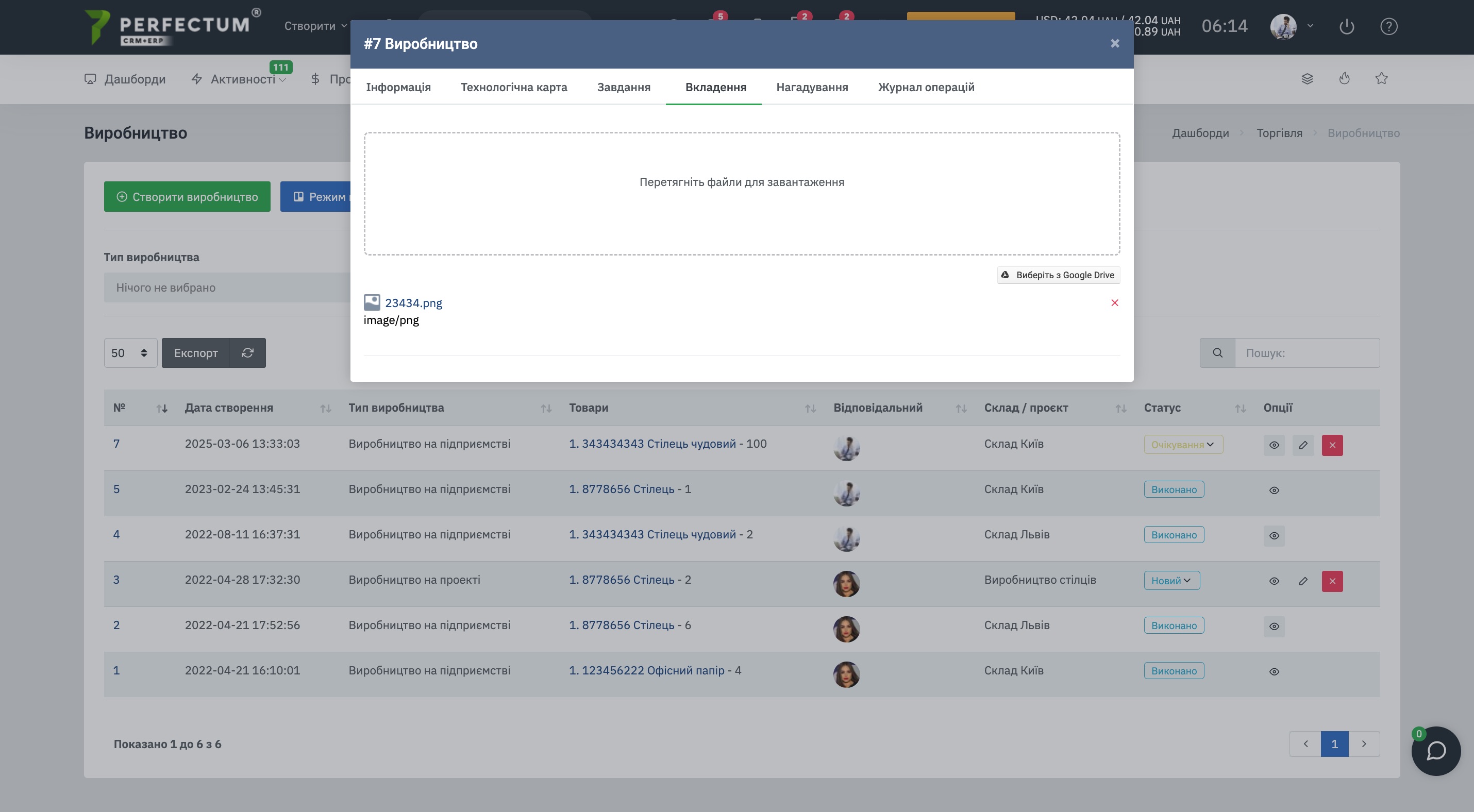Viewport: 1474px width, 812px height.
Task: Open the 23434.png file link
Action: (x=413, y=302)
